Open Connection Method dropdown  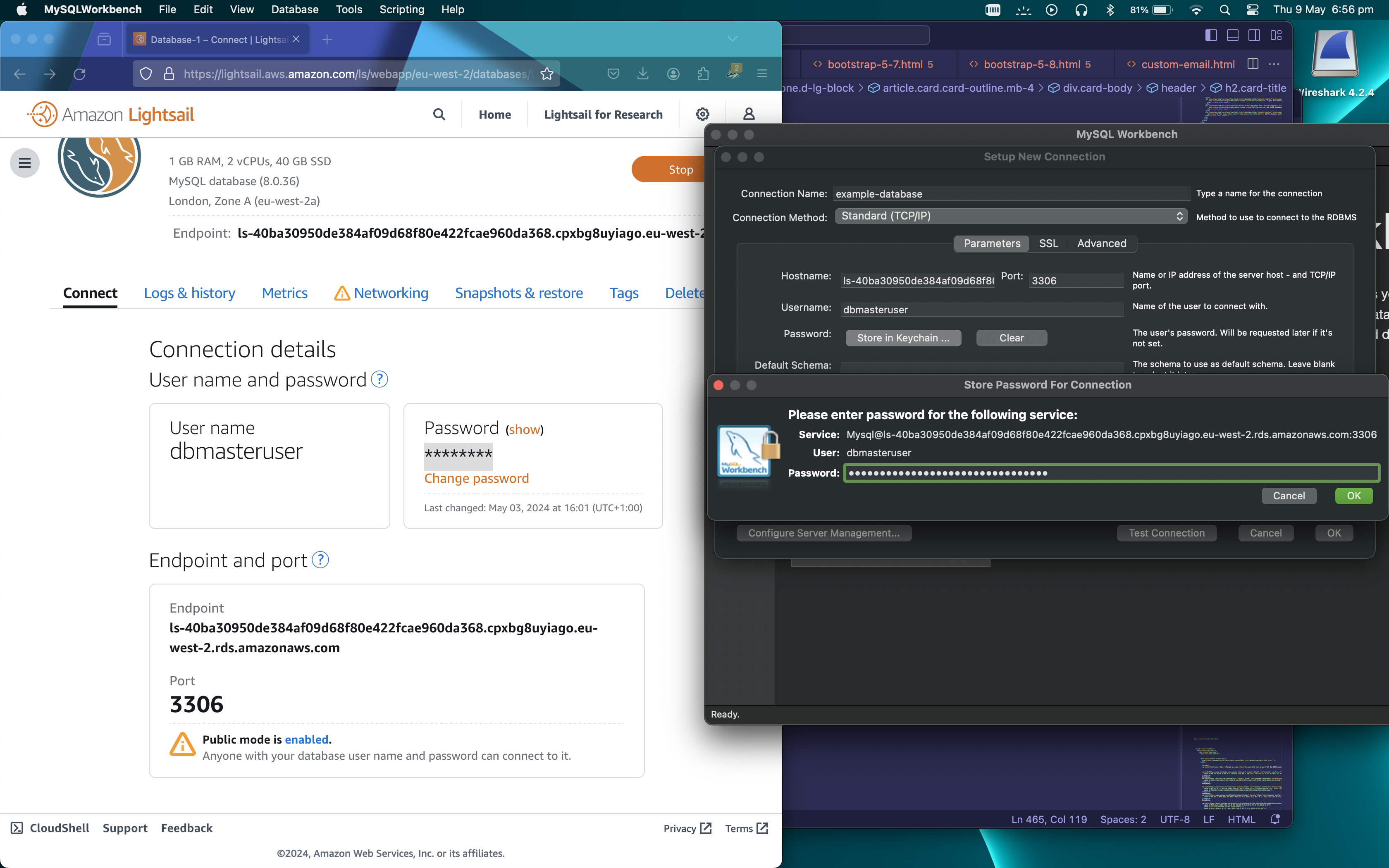[x=1010, y=216]
